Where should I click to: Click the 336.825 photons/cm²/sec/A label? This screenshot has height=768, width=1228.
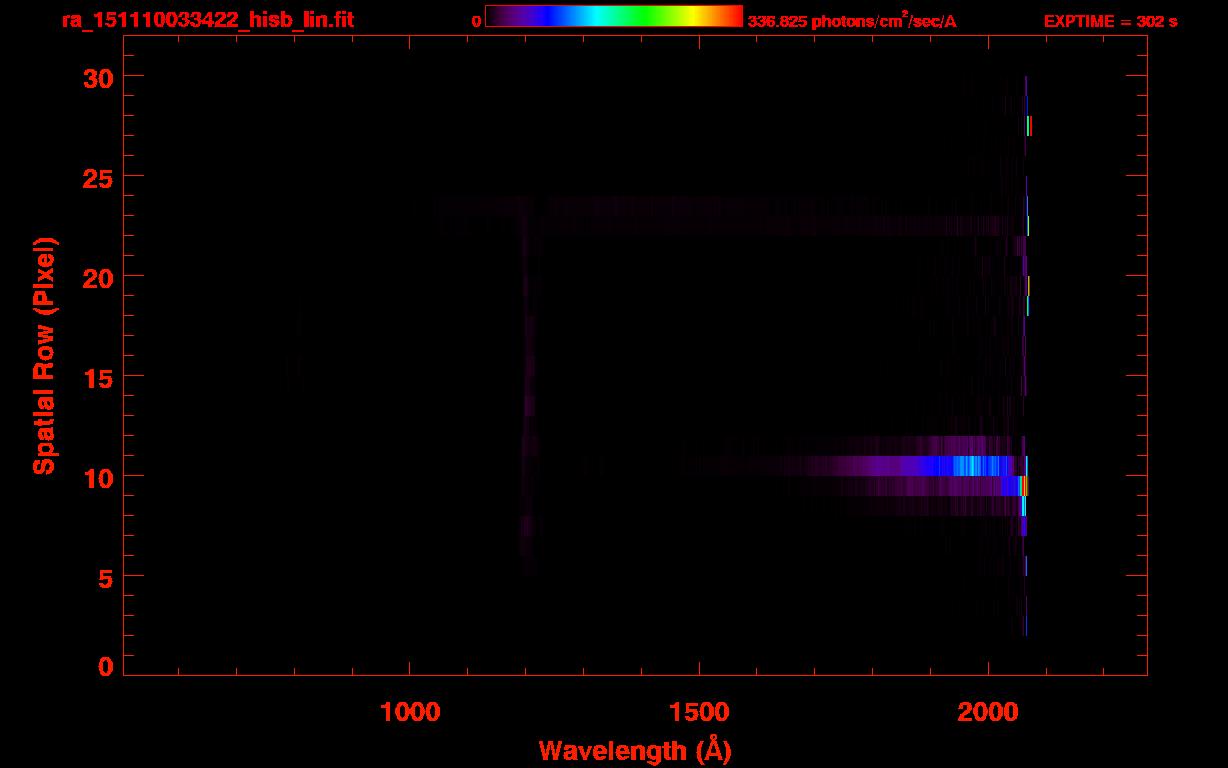pyautogui.click(x=852, y=21)
